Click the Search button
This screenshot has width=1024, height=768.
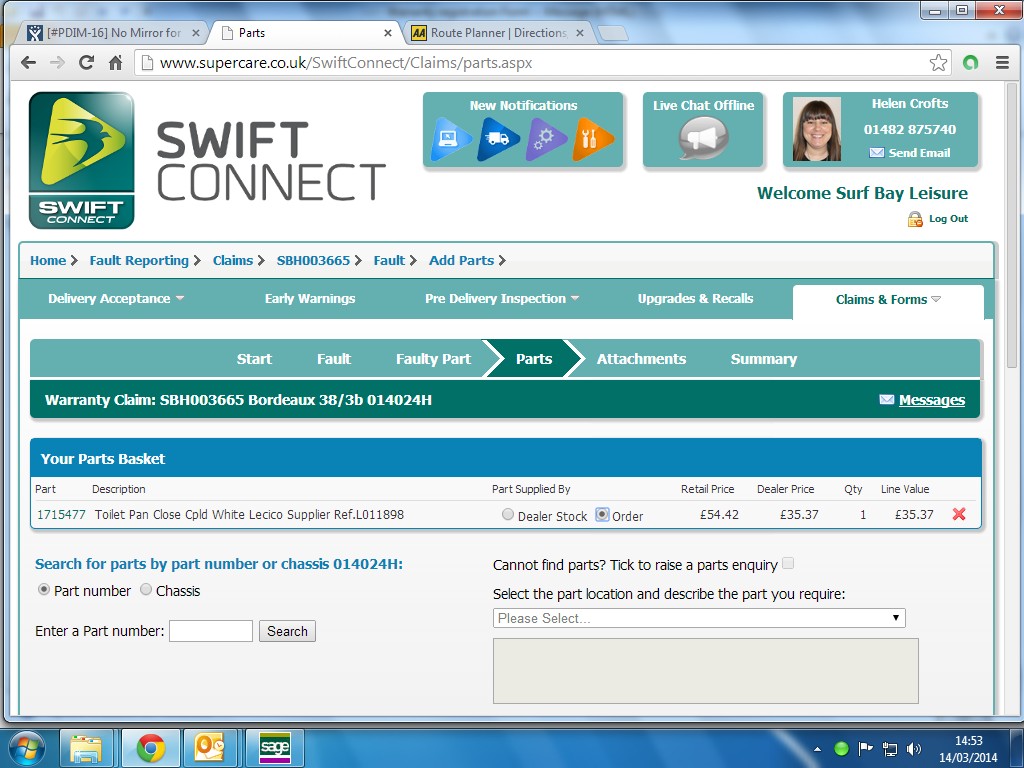pyautogui.click(x=287, y=631)
